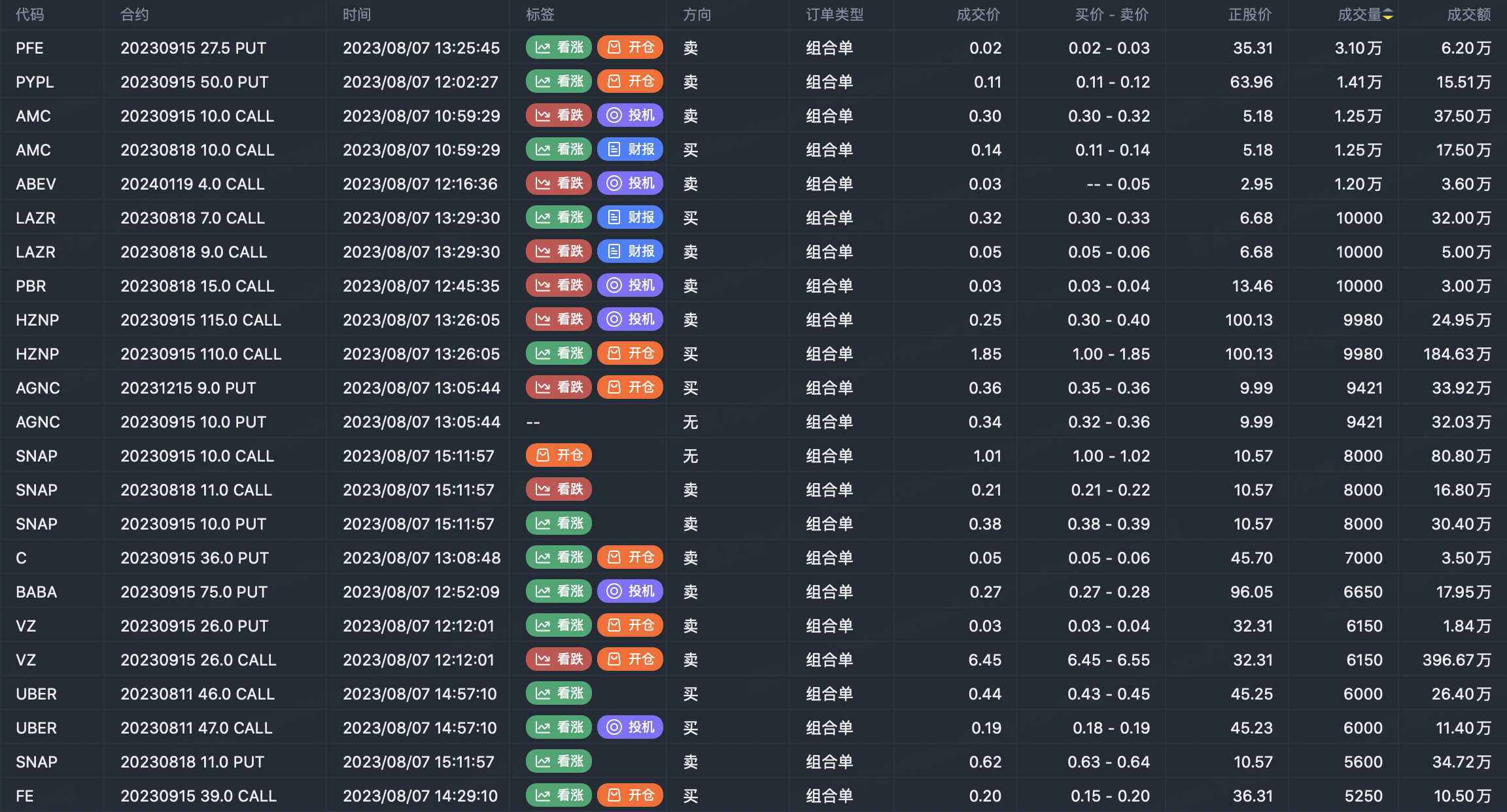Click the 方向 column header
1507x812 pixels.
[697, 14]
